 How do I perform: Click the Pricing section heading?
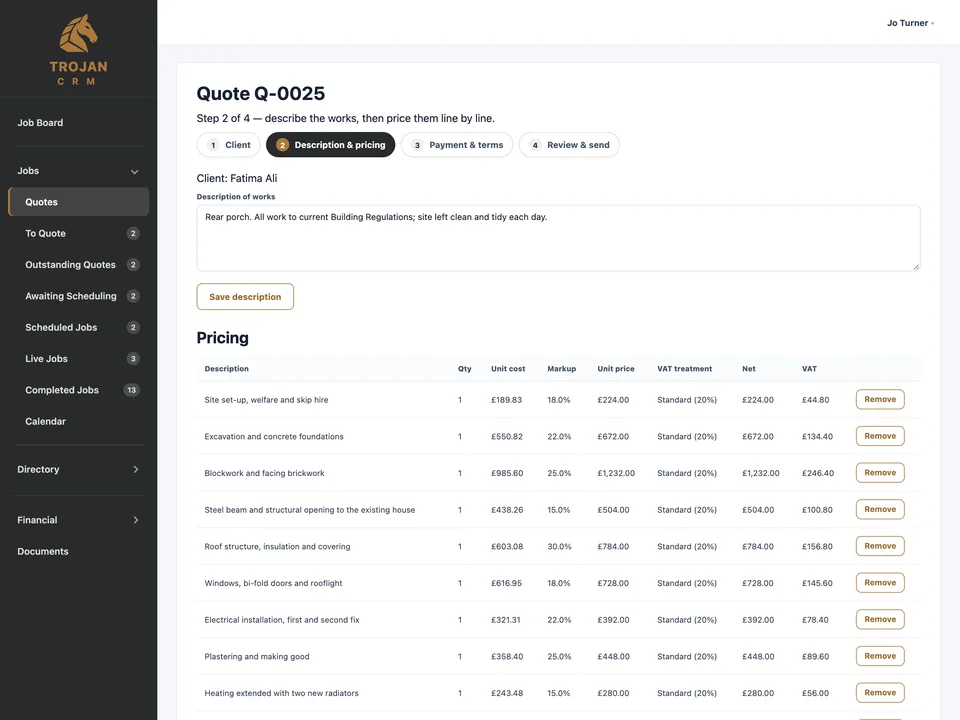(x=223, y=338)
